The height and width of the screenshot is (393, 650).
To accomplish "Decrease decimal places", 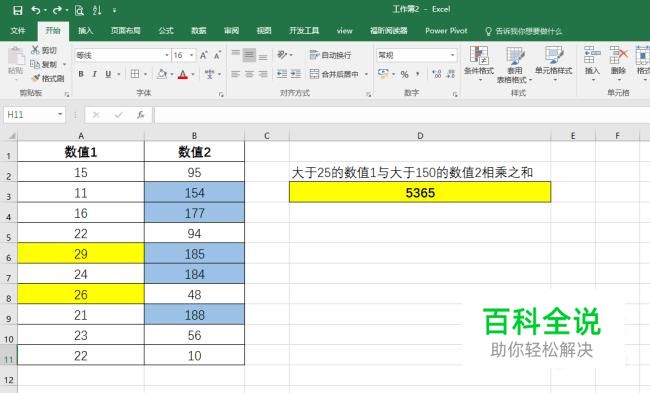I will click(x=451, y=74).
